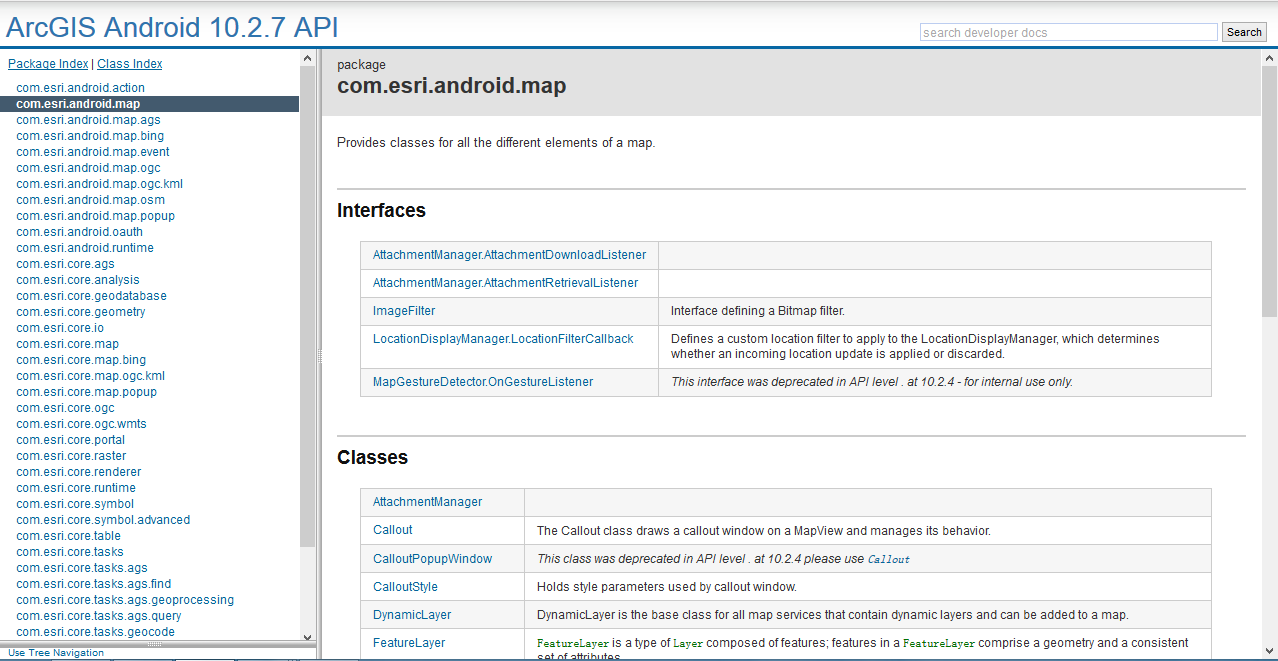
Task: Open AttachmentManager.AttachmentRetrievalListener interface
Action: pyautogui.click(x=505, y=283)
